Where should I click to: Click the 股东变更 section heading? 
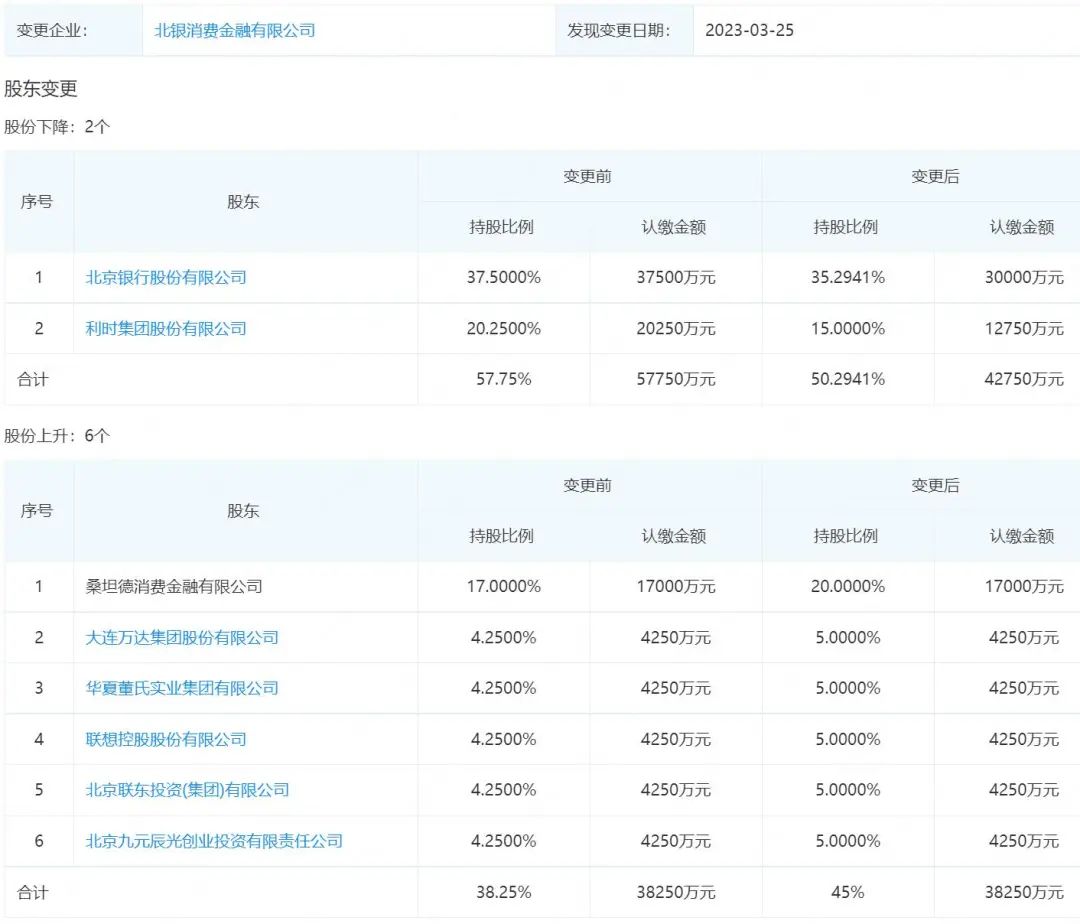click(41, 89)
